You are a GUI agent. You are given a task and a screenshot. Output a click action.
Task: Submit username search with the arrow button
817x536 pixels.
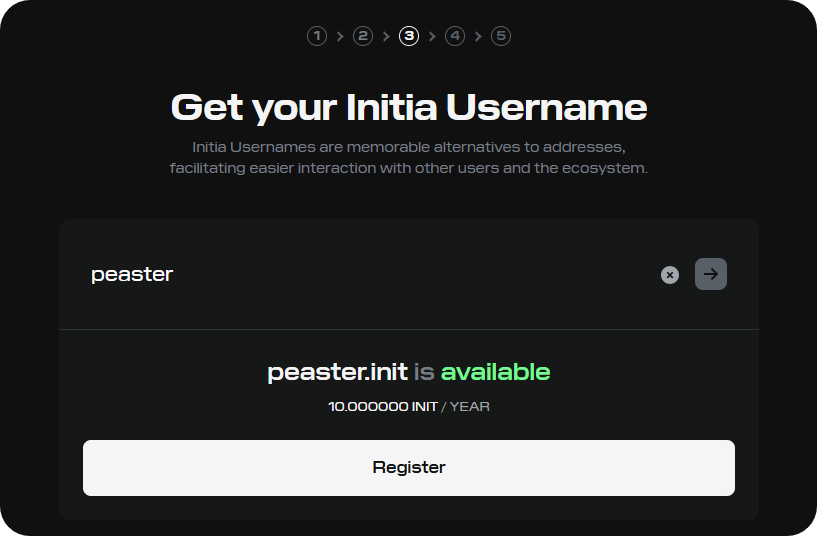(711, 274)
